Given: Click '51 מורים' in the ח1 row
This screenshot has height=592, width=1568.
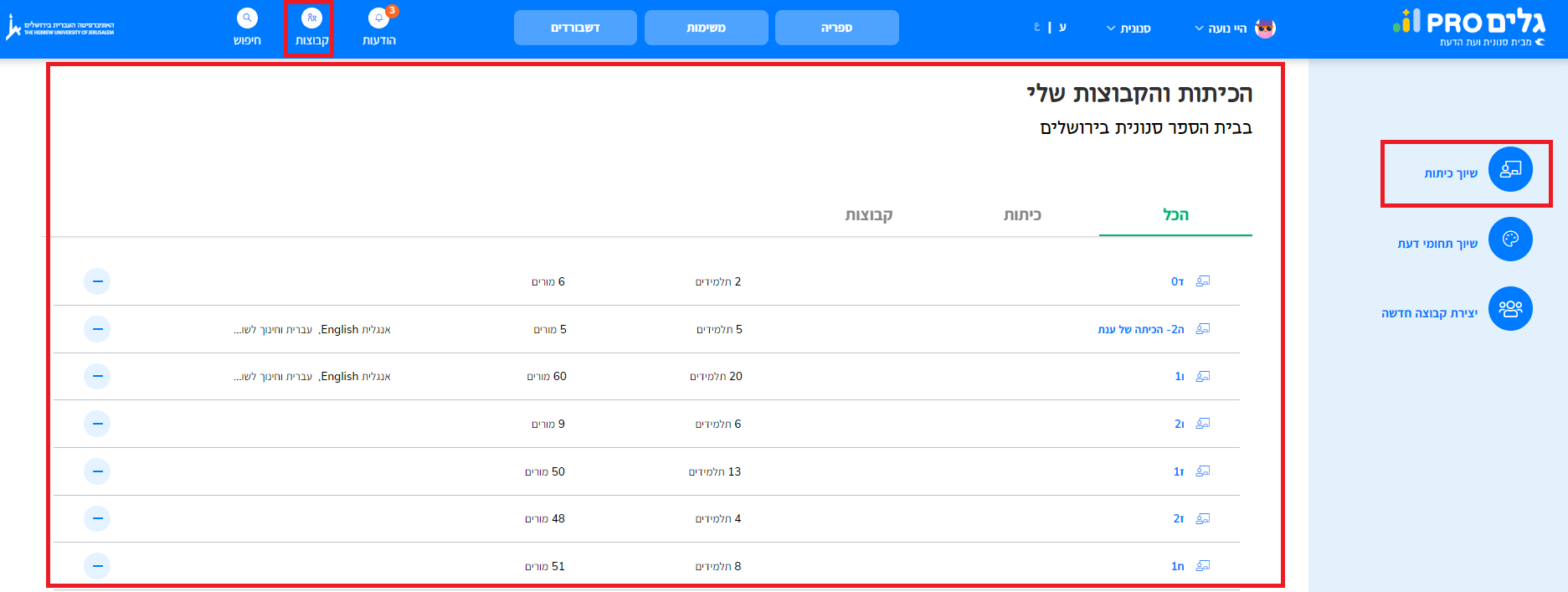Looking at the screenshot, I should pos(545,566).
